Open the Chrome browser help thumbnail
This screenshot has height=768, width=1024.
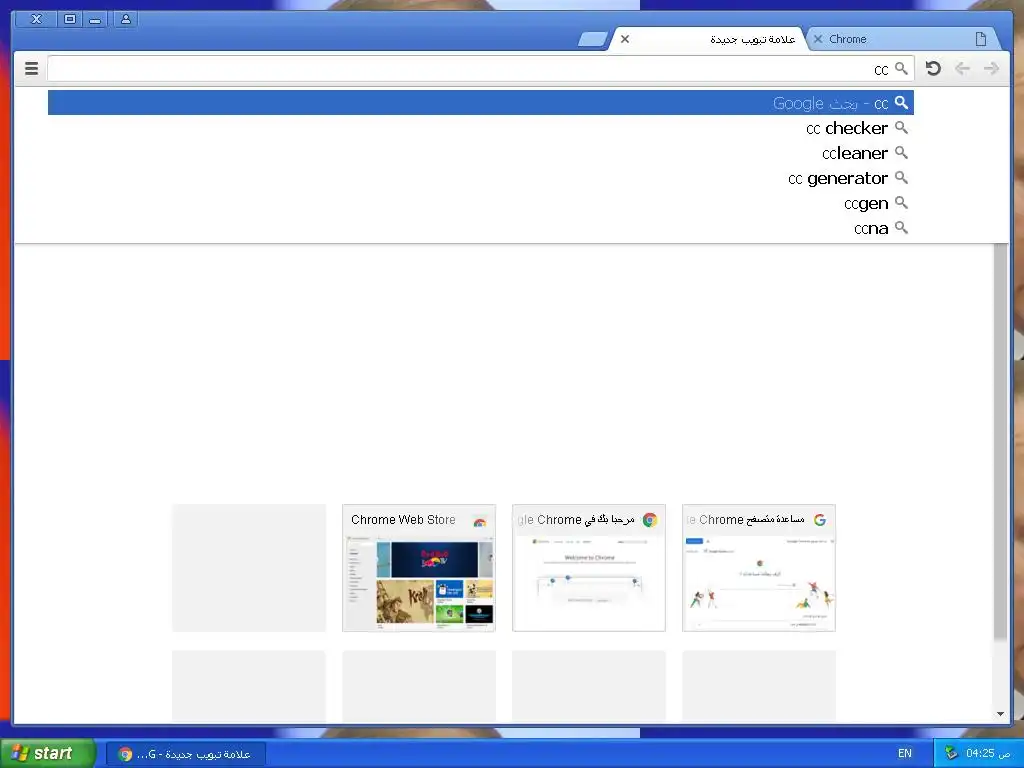click(x=758, y=568)
